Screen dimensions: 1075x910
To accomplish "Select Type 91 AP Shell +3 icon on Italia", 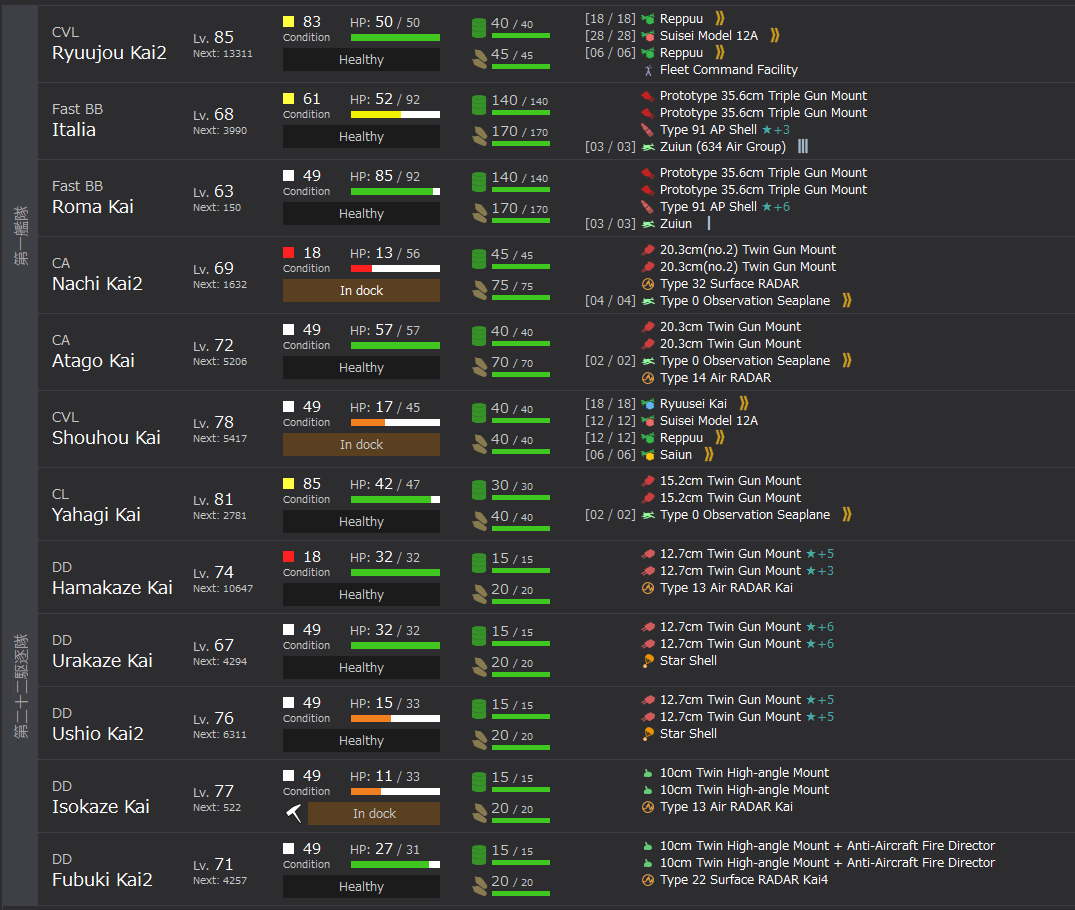I will coord(648,130).
